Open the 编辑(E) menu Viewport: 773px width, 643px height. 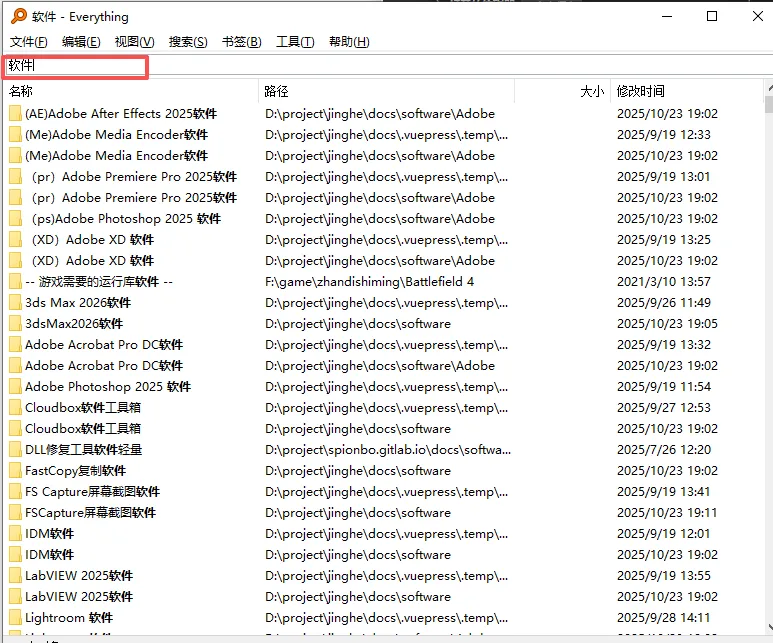pyautogui.click(x=81, y=42)
